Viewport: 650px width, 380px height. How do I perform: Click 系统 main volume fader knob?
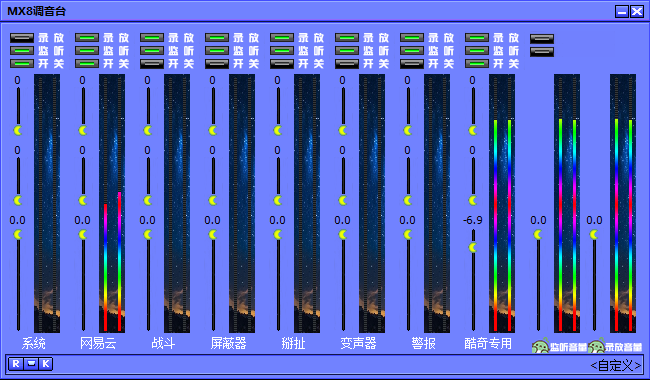click(18, 235)
